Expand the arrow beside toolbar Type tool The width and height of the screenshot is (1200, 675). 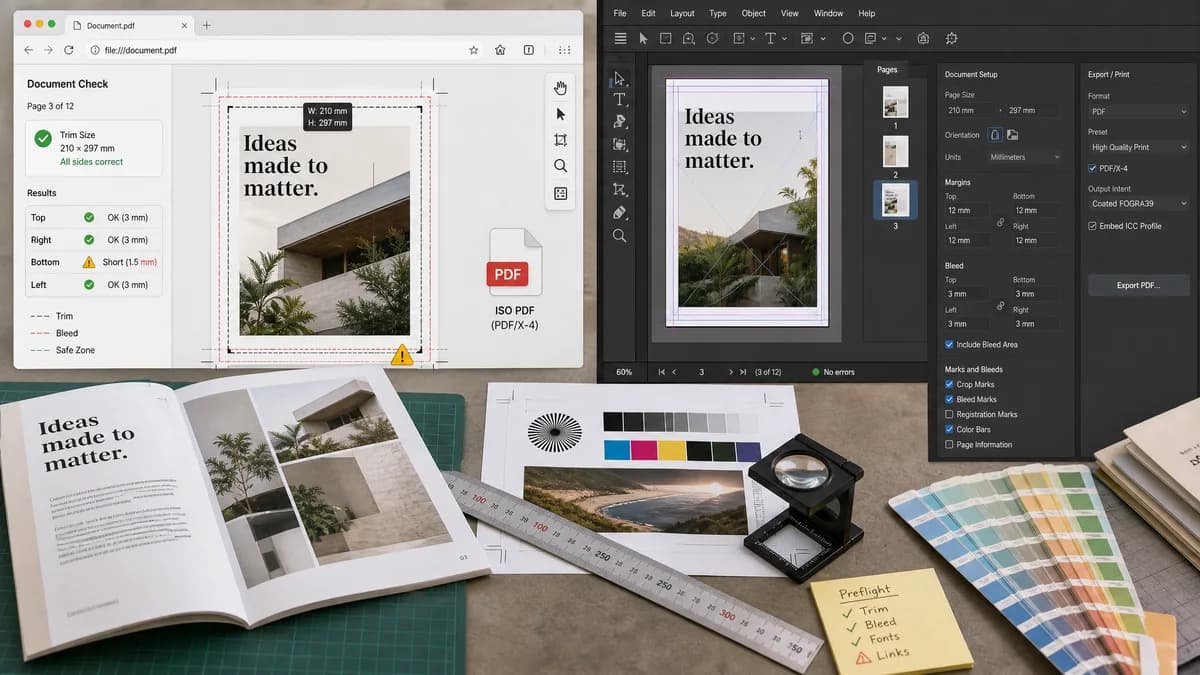[785, 38]
